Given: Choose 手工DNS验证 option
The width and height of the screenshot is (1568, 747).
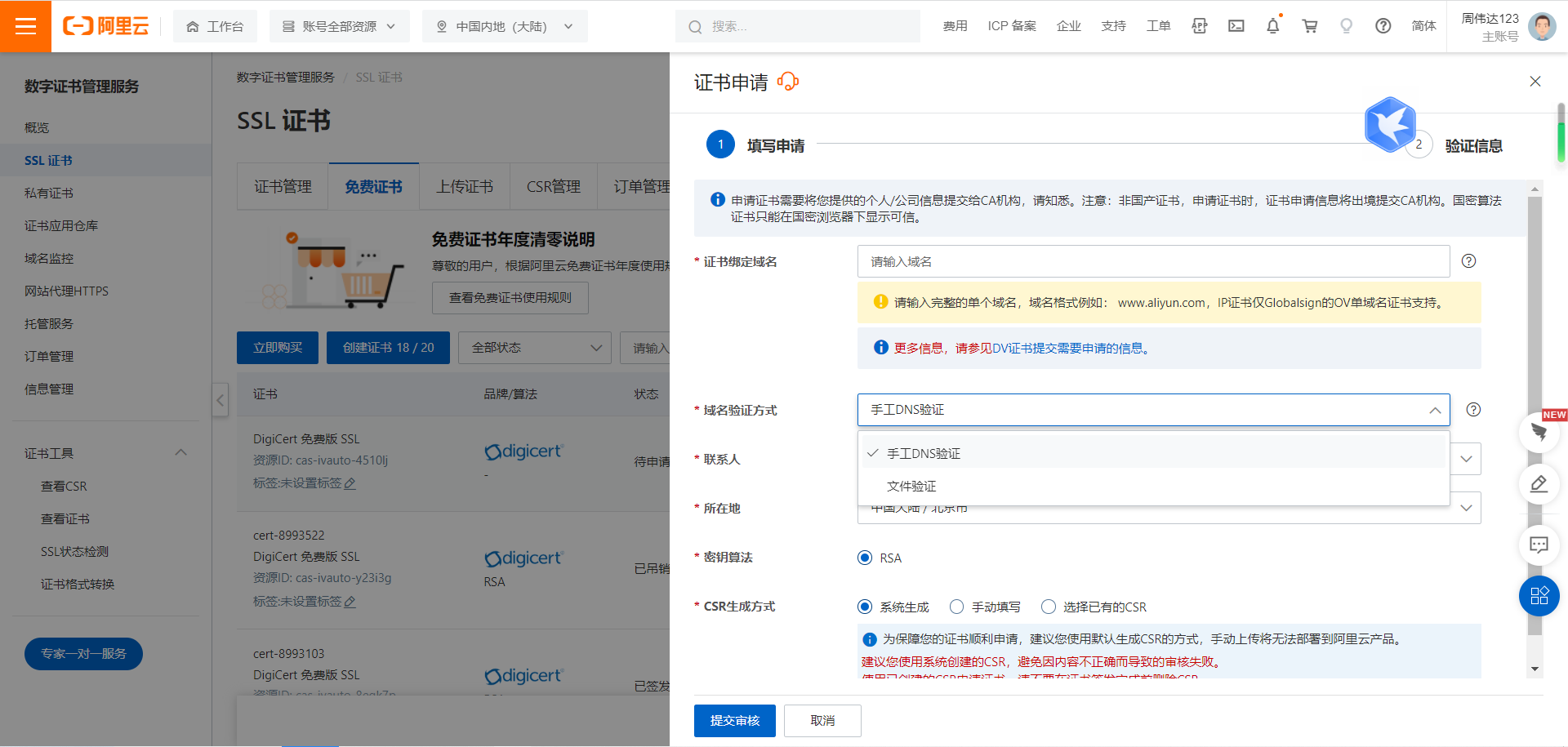Looking at the screenshot, I should (1153, 453).
